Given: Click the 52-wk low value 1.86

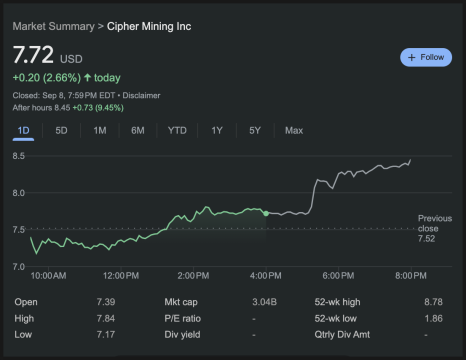Looking at the screenshot, I should pos(433,318).
